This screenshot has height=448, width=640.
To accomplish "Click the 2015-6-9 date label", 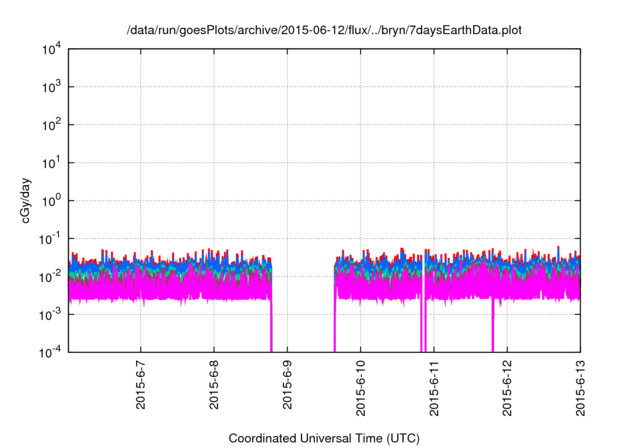I will pos(287,385).
